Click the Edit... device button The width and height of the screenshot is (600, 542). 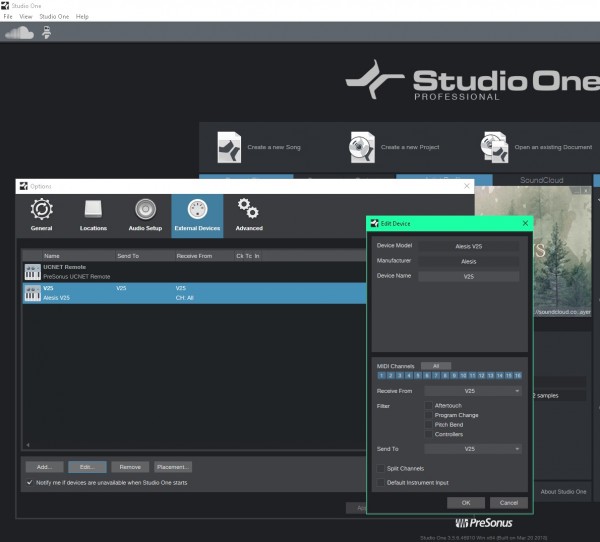(87, 467)
